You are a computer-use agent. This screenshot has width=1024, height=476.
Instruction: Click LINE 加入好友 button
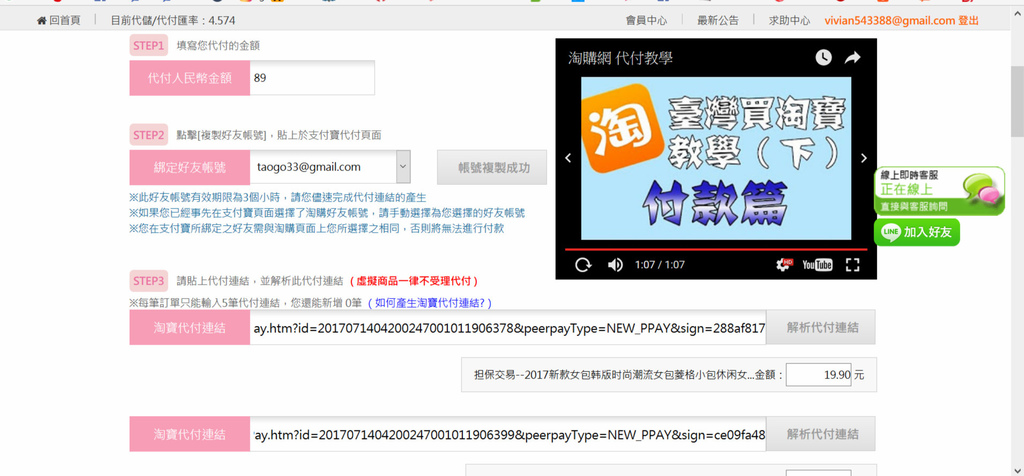point(917,232)
